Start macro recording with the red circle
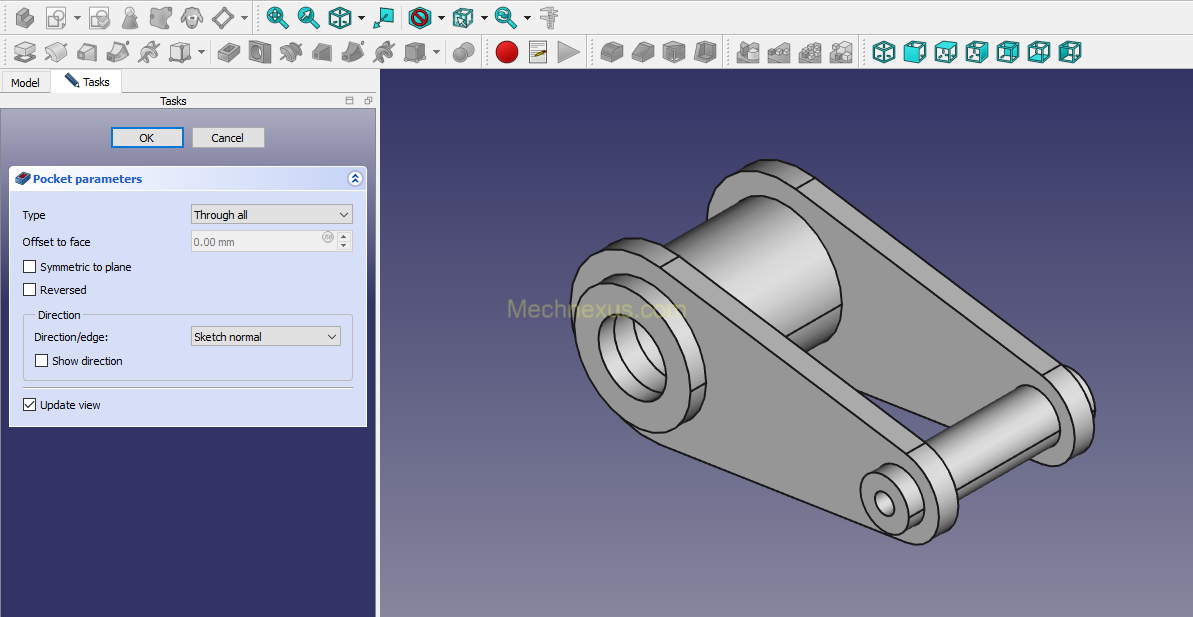The image size is (1193, 617). 507,52
